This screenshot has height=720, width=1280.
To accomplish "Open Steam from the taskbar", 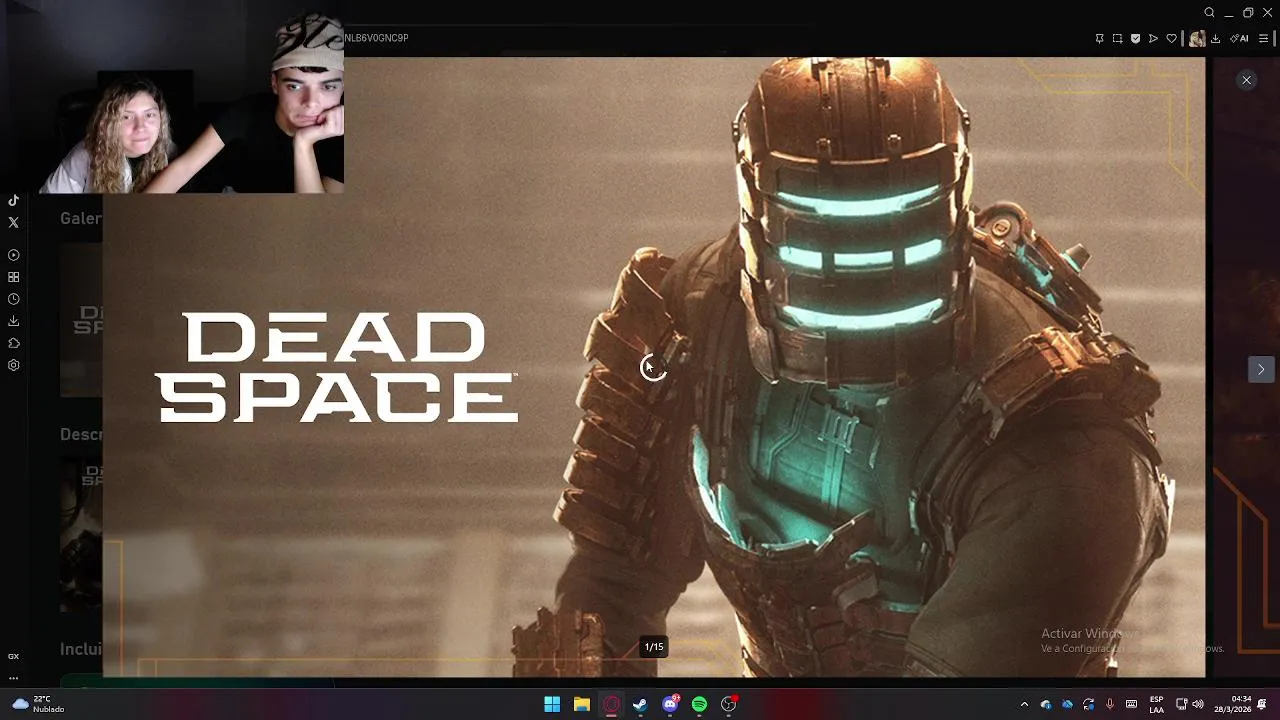I will coord(640,704).
